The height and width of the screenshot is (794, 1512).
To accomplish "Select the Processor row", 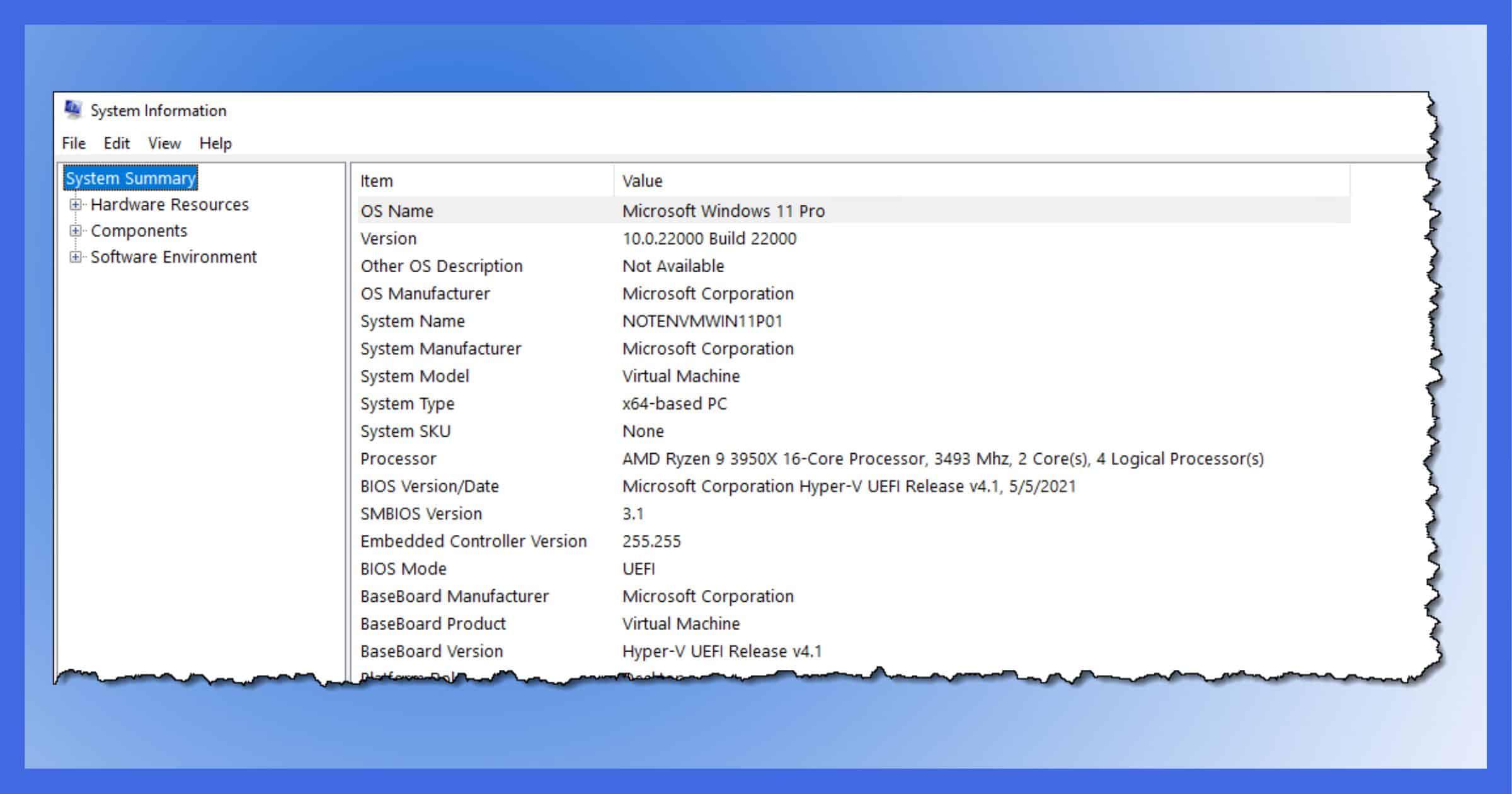I will (x=630, y=459).
